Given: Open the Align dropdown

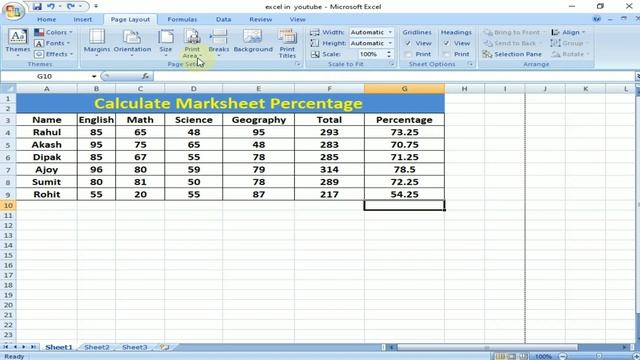Looking at the screenshot, I should point(568,32).
